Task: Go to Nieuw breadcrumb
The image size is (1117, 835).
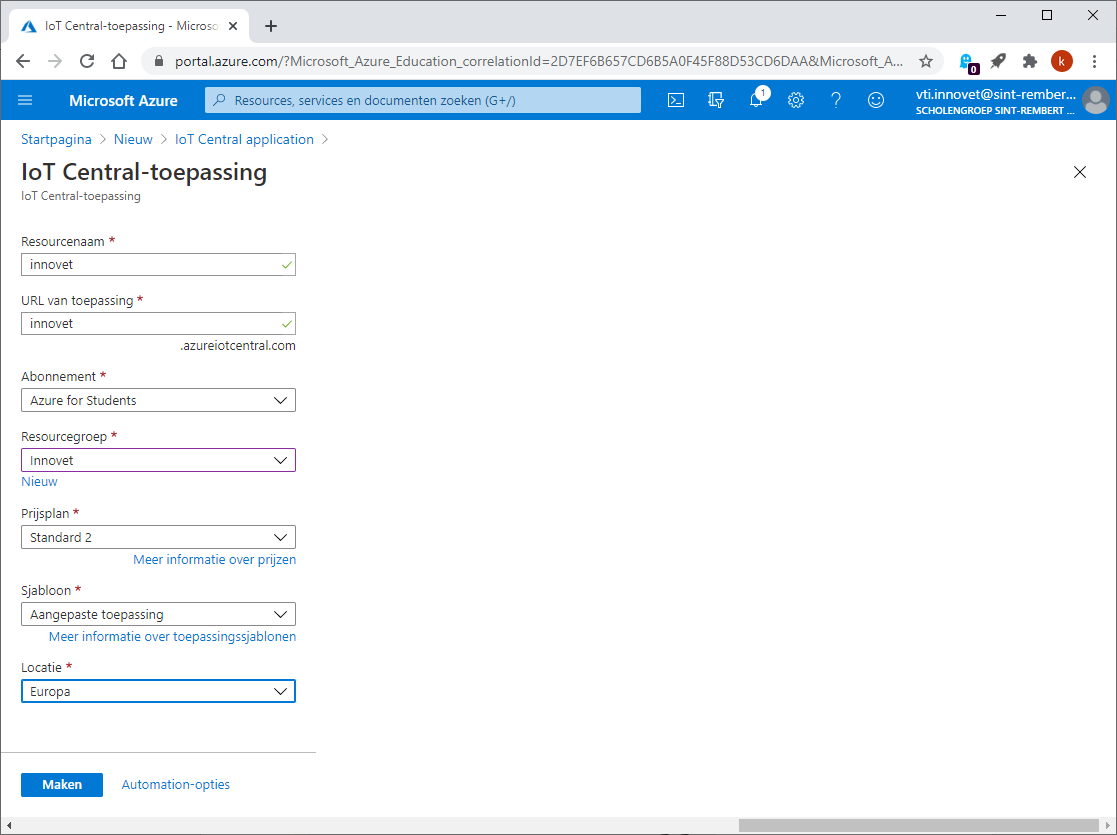Action: point(133,139)
